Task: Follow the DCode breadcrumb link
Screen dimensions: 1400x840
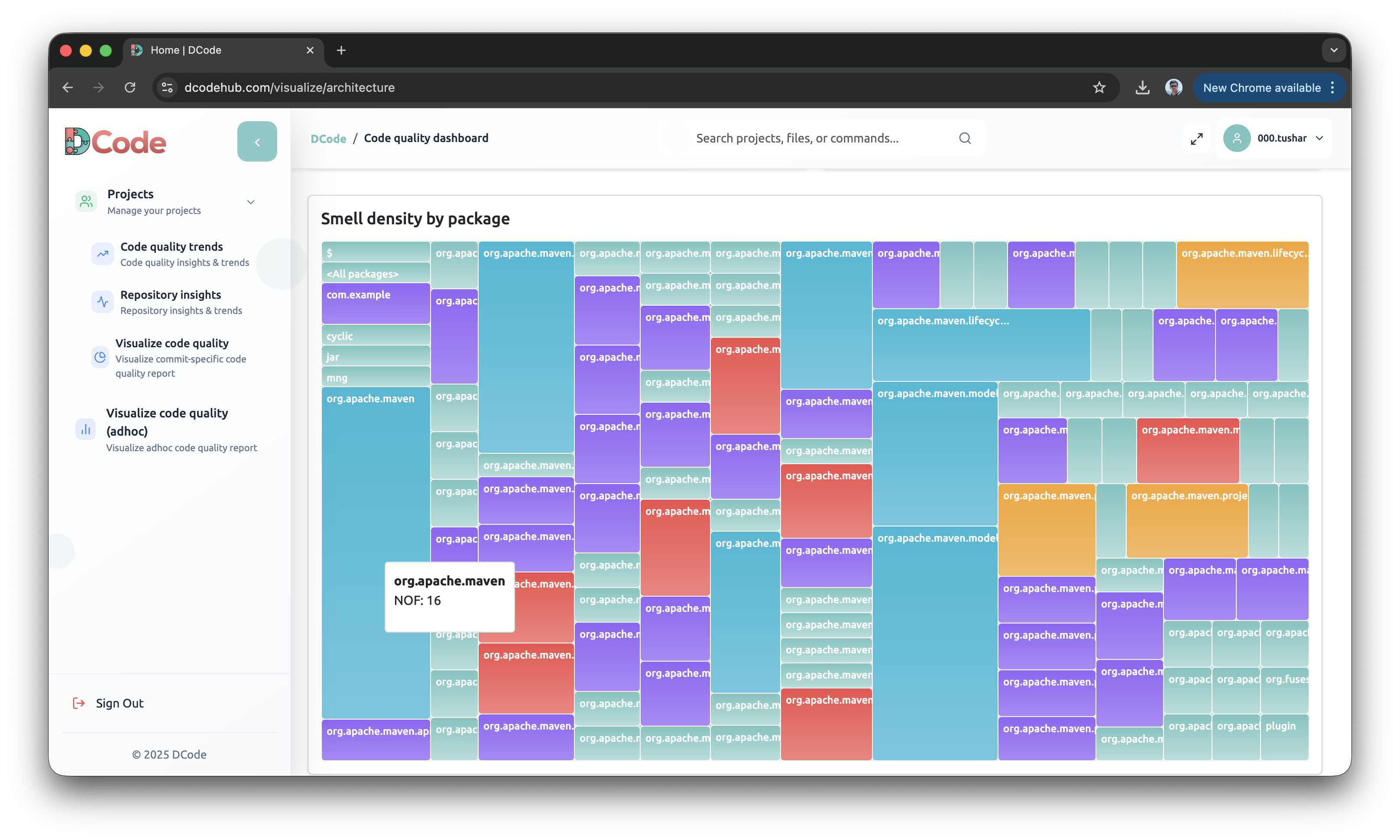Action: coord(328,138)
